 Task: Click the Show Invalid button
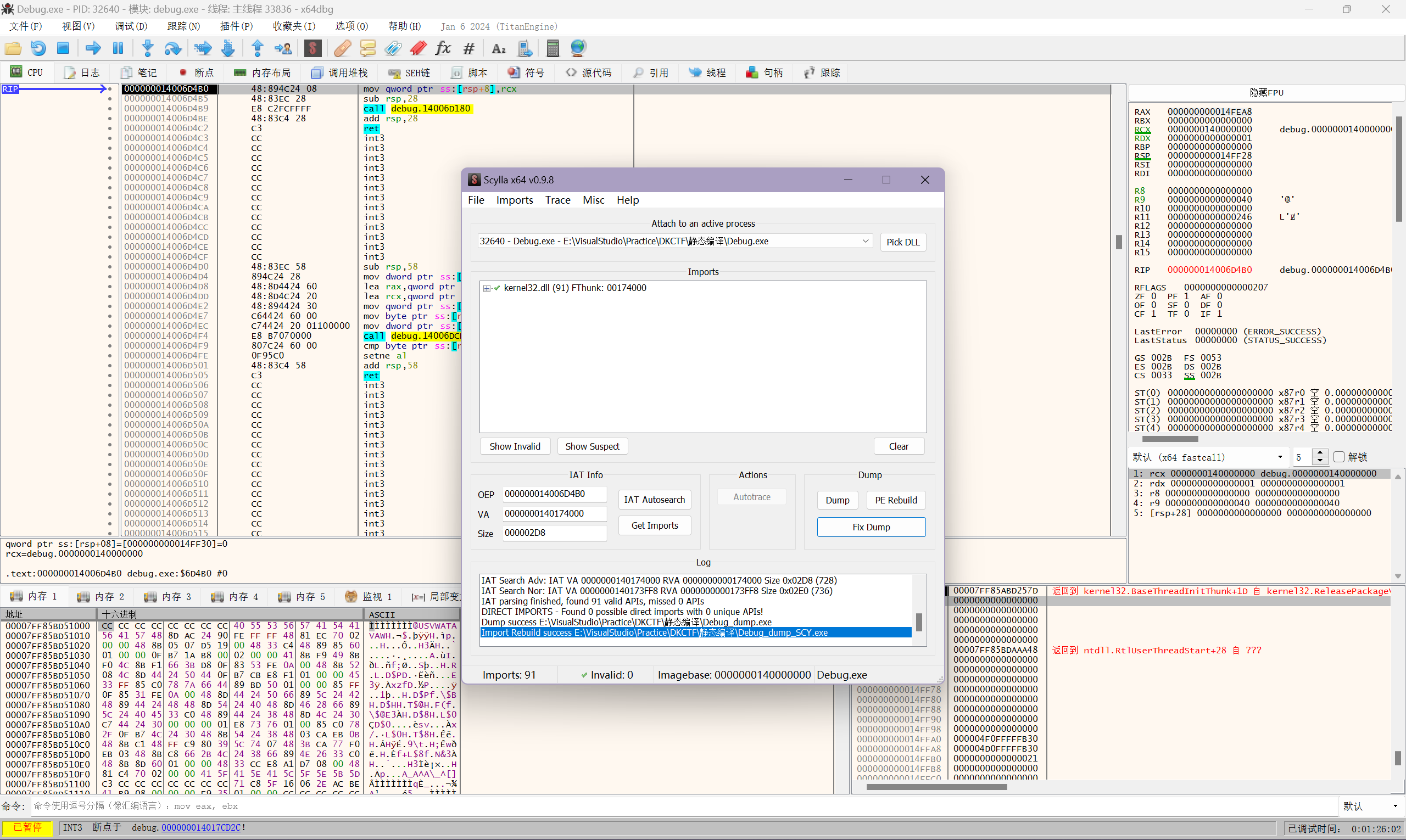click(515, 446)
